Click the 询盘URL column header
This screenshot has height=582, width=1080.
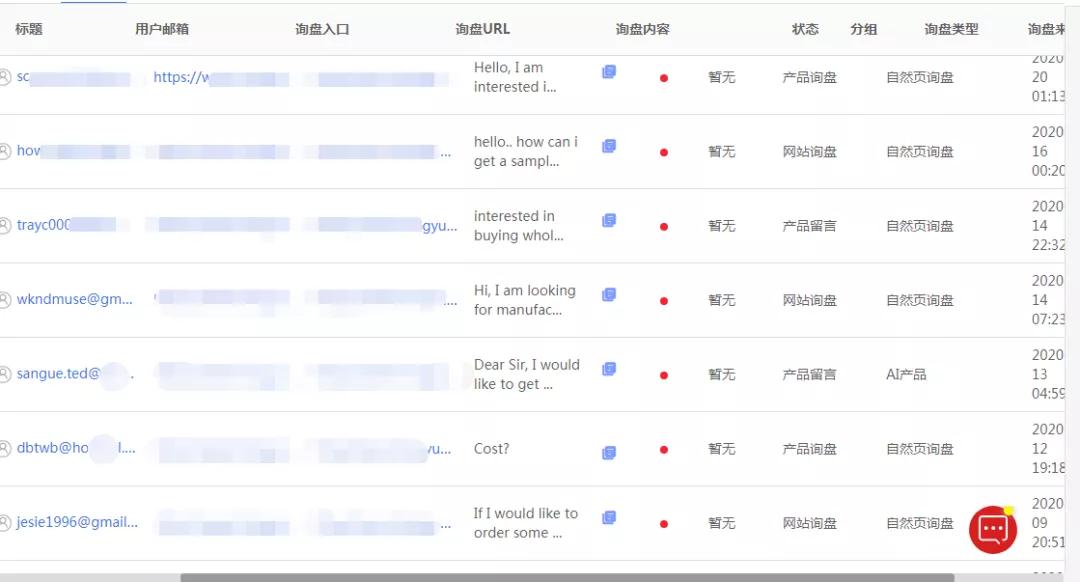[x=482, y=29]
